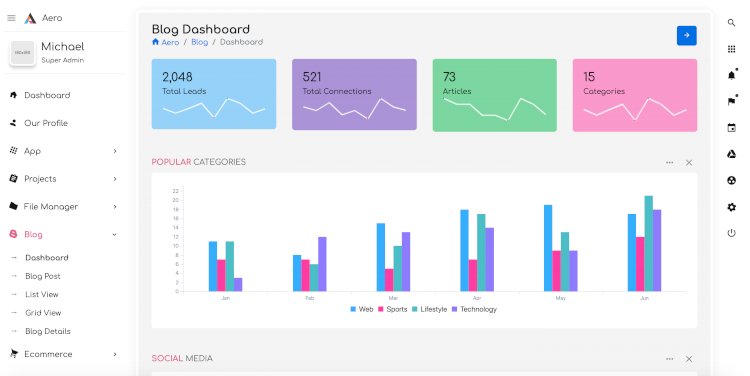This screenshot has height=376, width=750.
Task: Follow the Aero breadcrumb link
Action: (170, 42)
